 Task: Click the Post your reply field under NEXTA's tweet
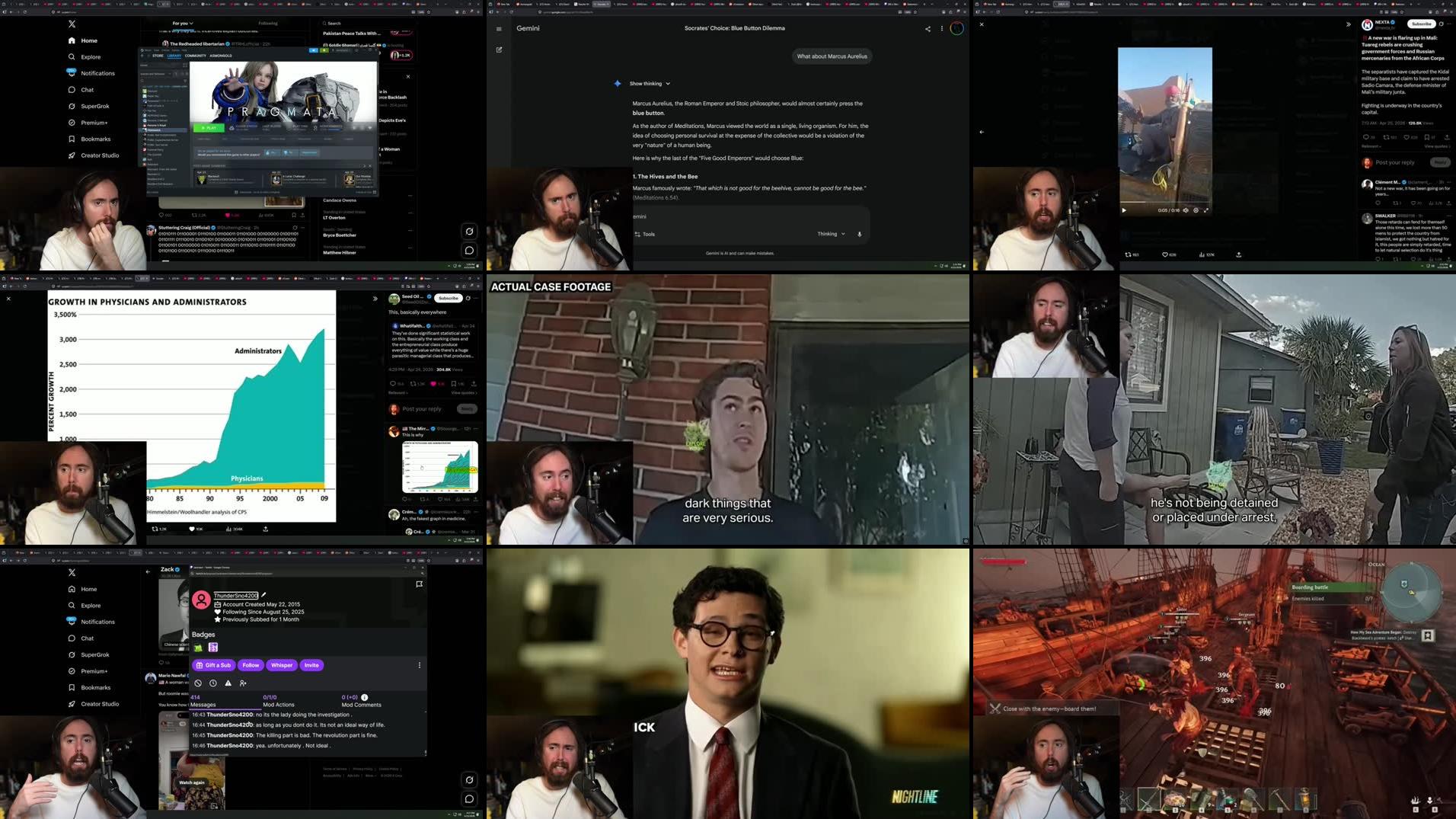[x=1395, y=162]
